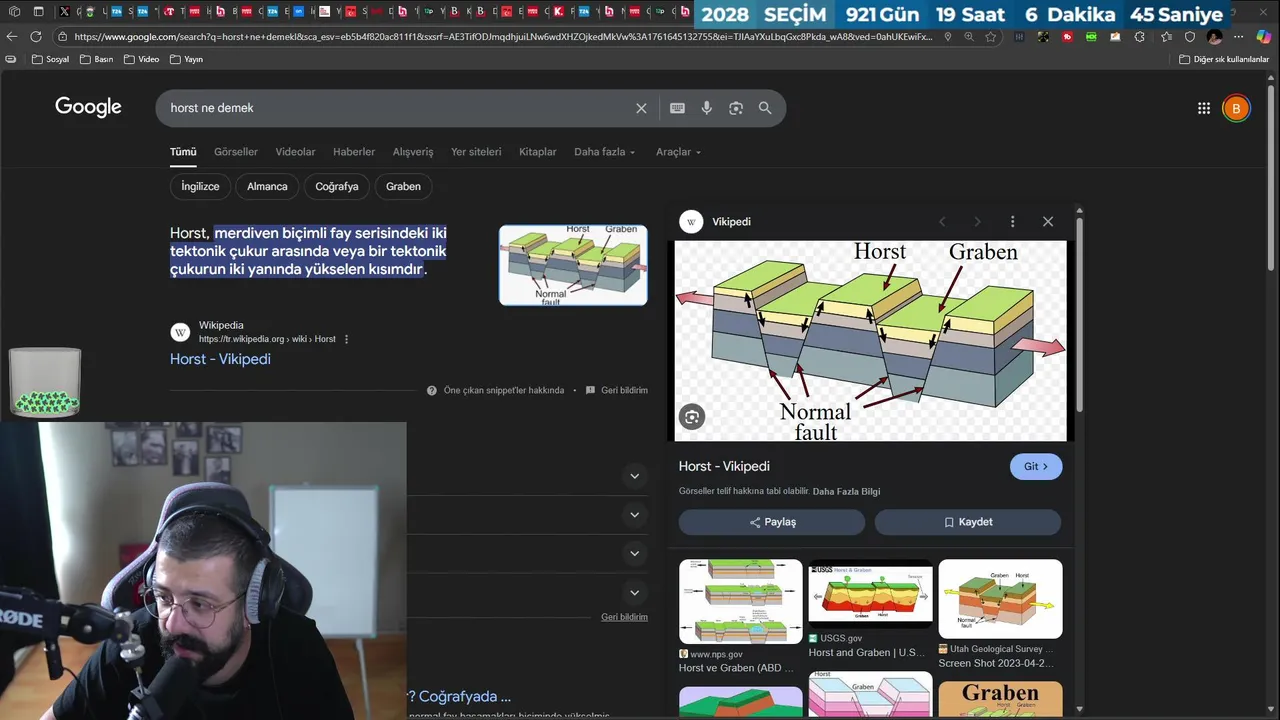Switch to Kitaplar tab
This screenshot has width=1280, height=720.
(537, 152)
